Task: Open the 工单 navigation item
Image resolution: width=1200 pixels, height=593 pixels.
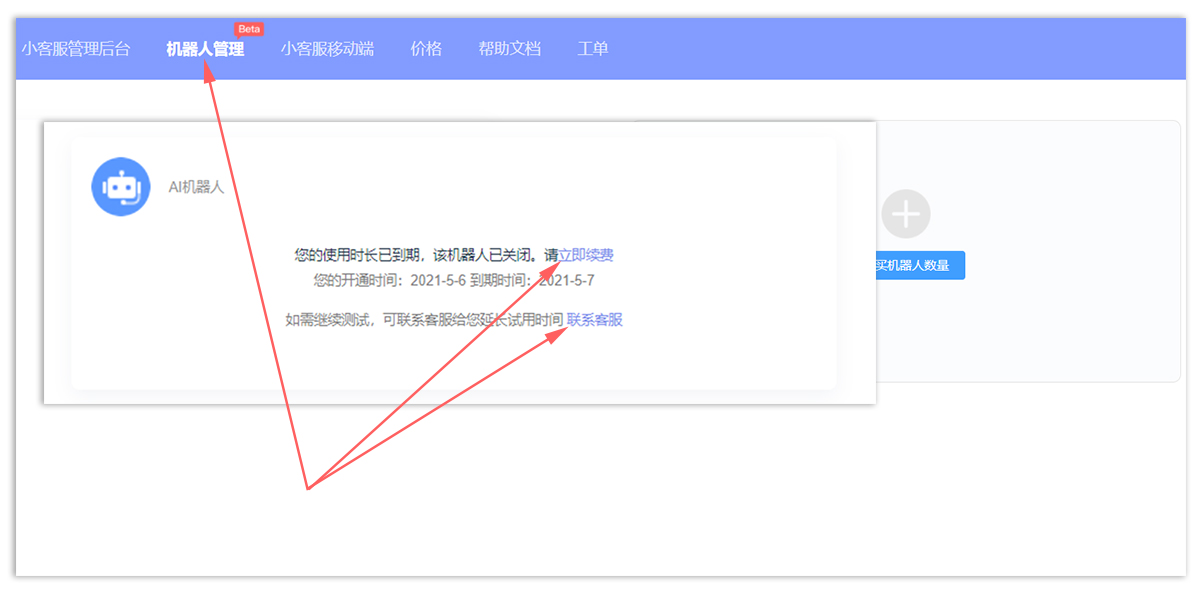Action: click(x=593, y=48)
